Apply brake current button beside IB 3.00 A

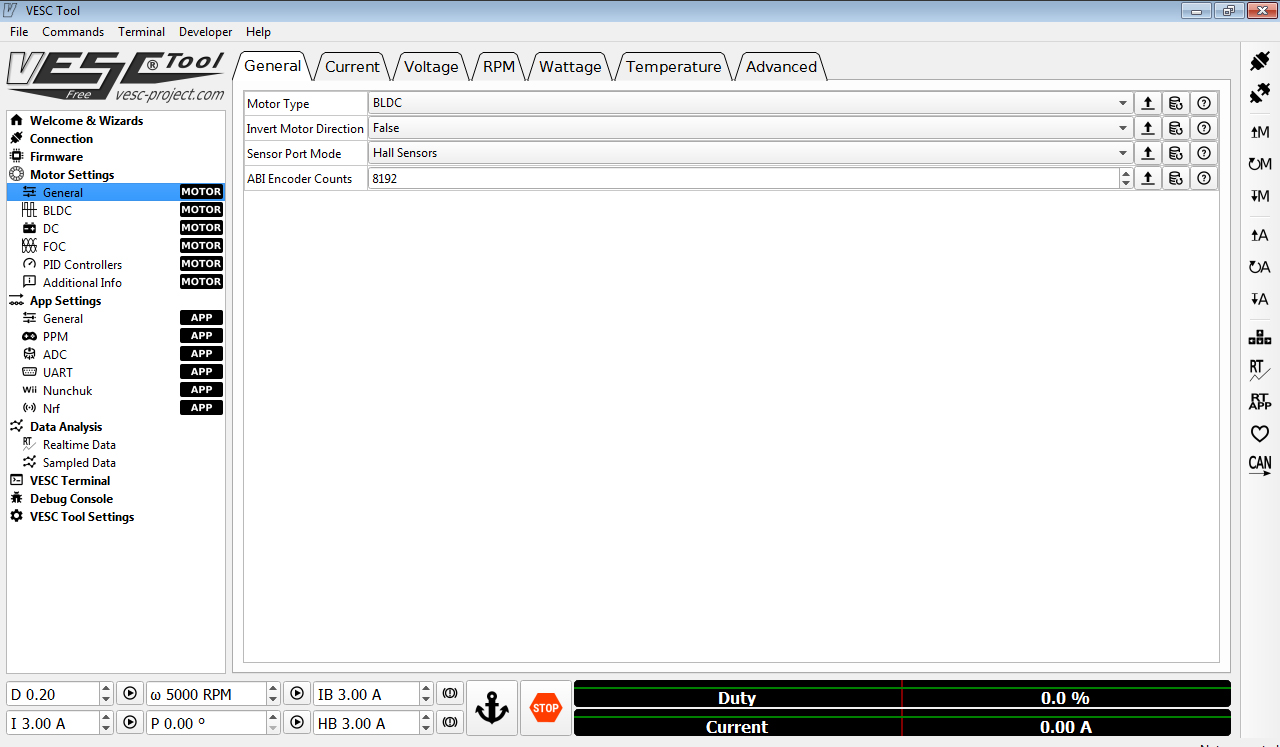coord(450,693)
